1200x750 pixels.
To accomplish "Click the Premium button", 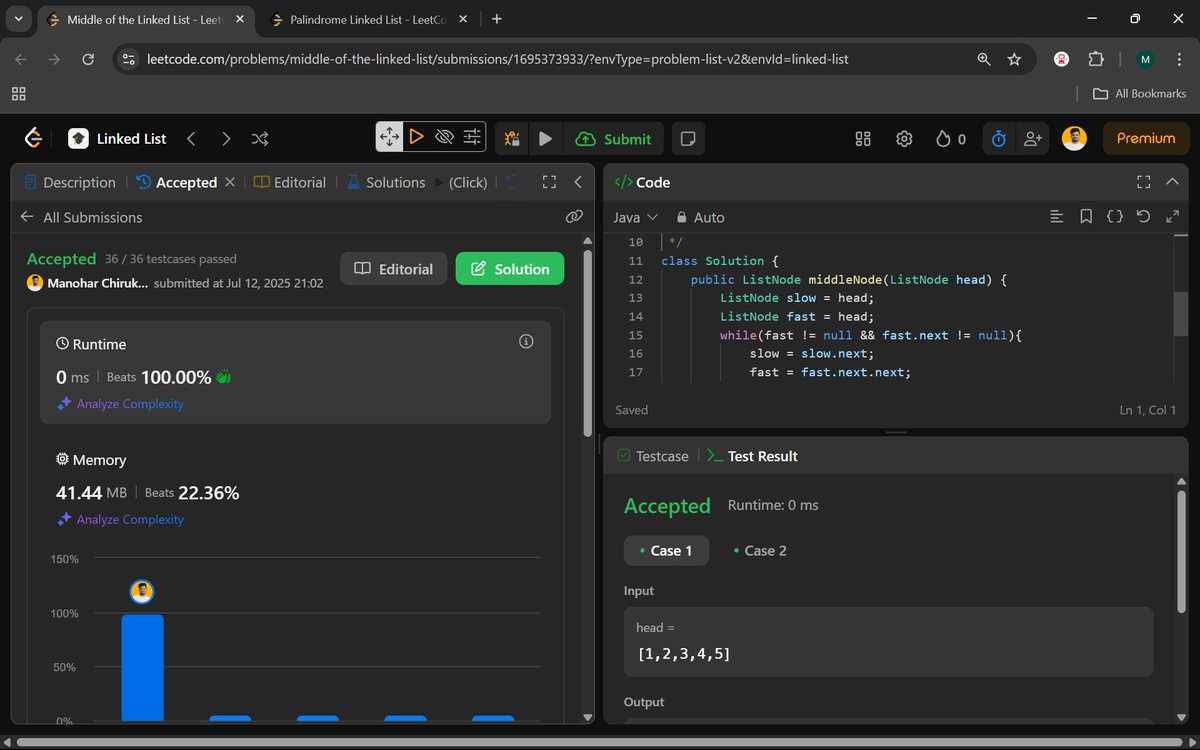I will [x=1146, y=139].
